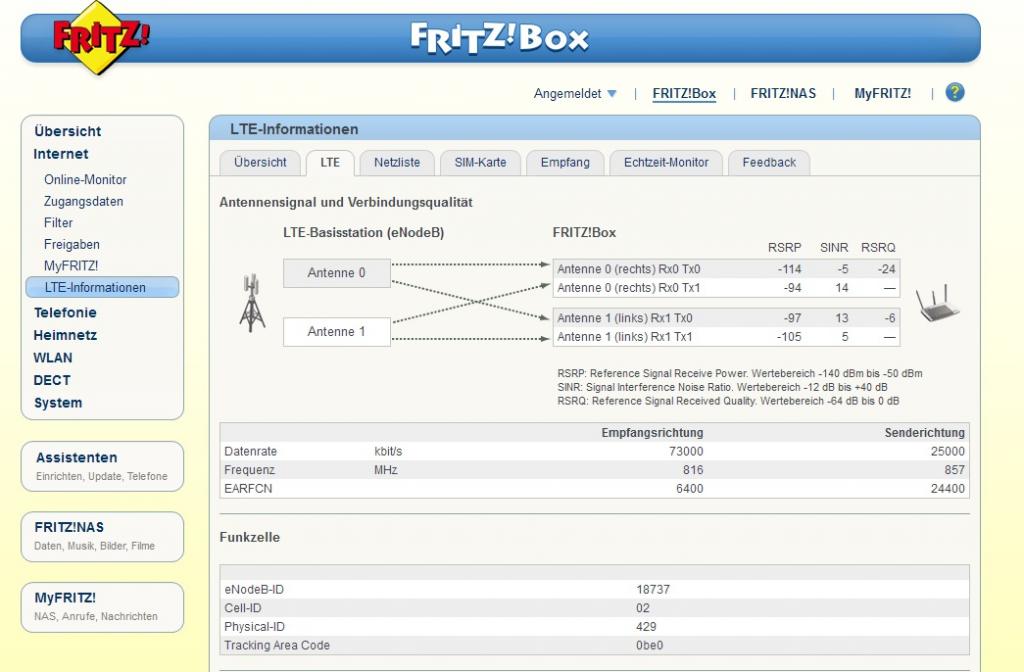Viewport: 1024px width, 672px height.
Task: Click the Antenne 0 base station box
Action: (336, 273)
